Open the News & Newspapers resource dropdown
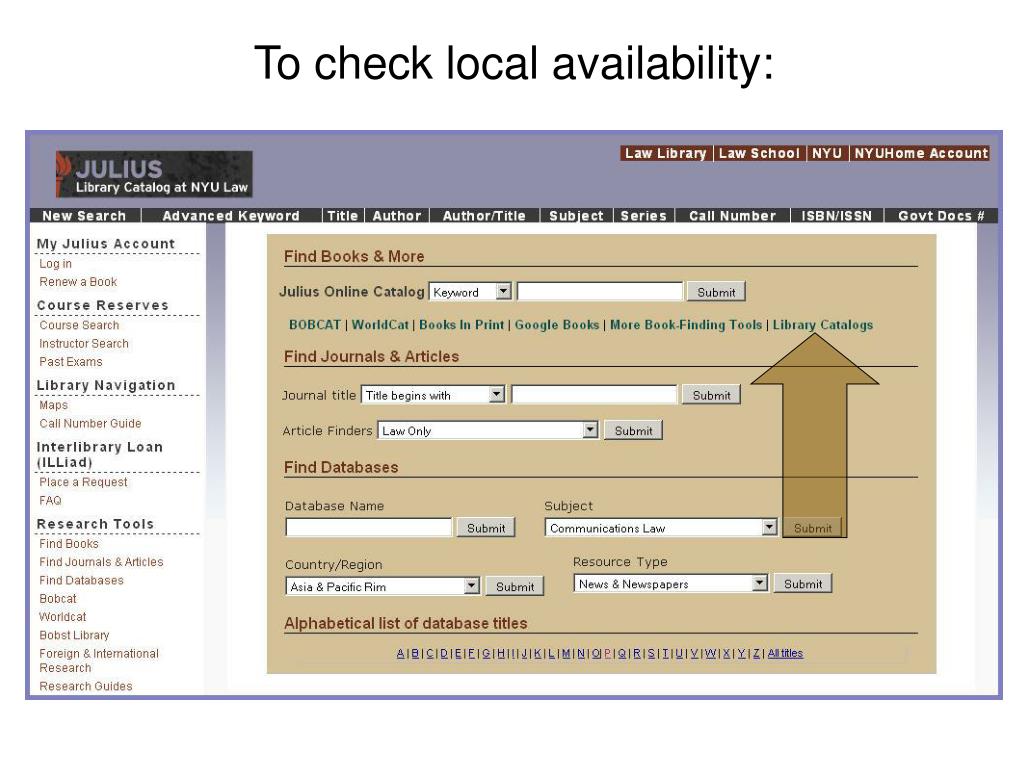This screenshot has height=768, width=1024. point(670,583)
